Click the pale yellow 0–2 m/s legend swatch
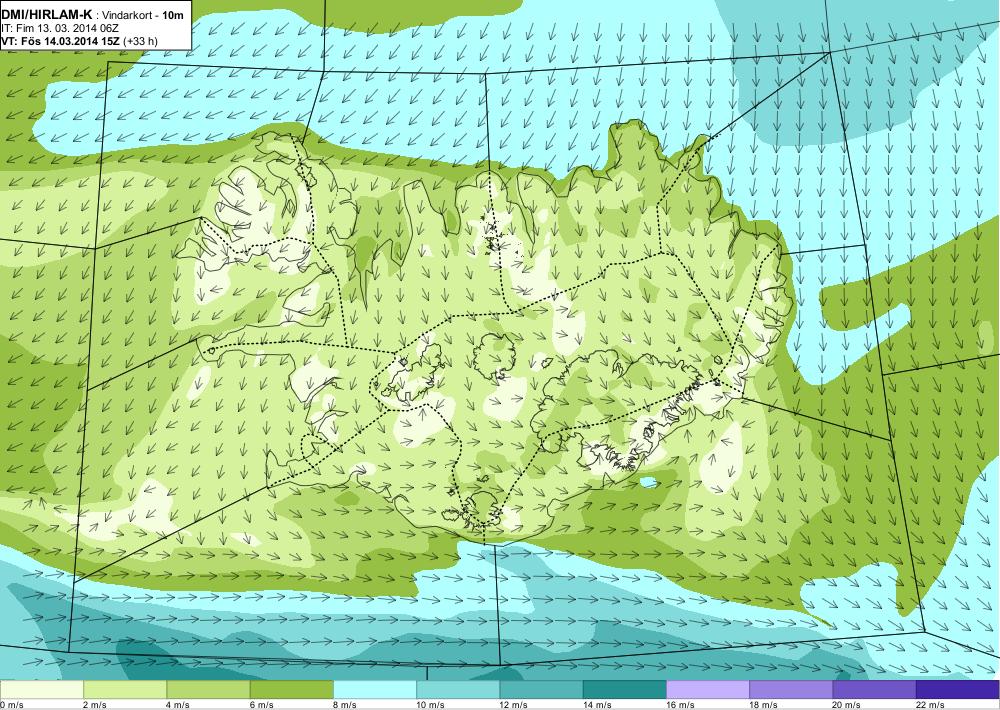1000x710 pixels. click(x=41, y=690)
